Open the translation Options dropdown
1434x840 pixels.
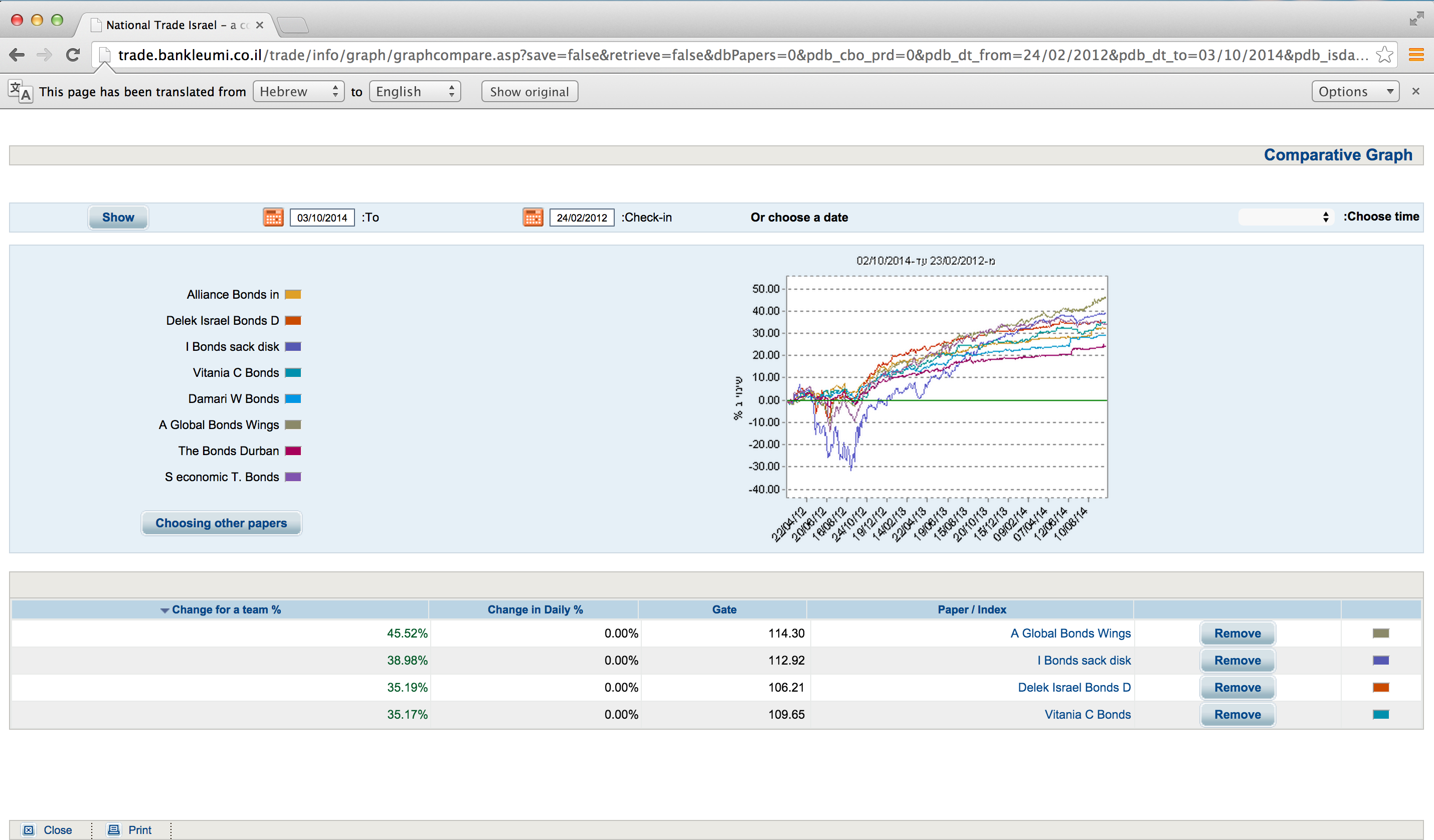click(1355, 92)
